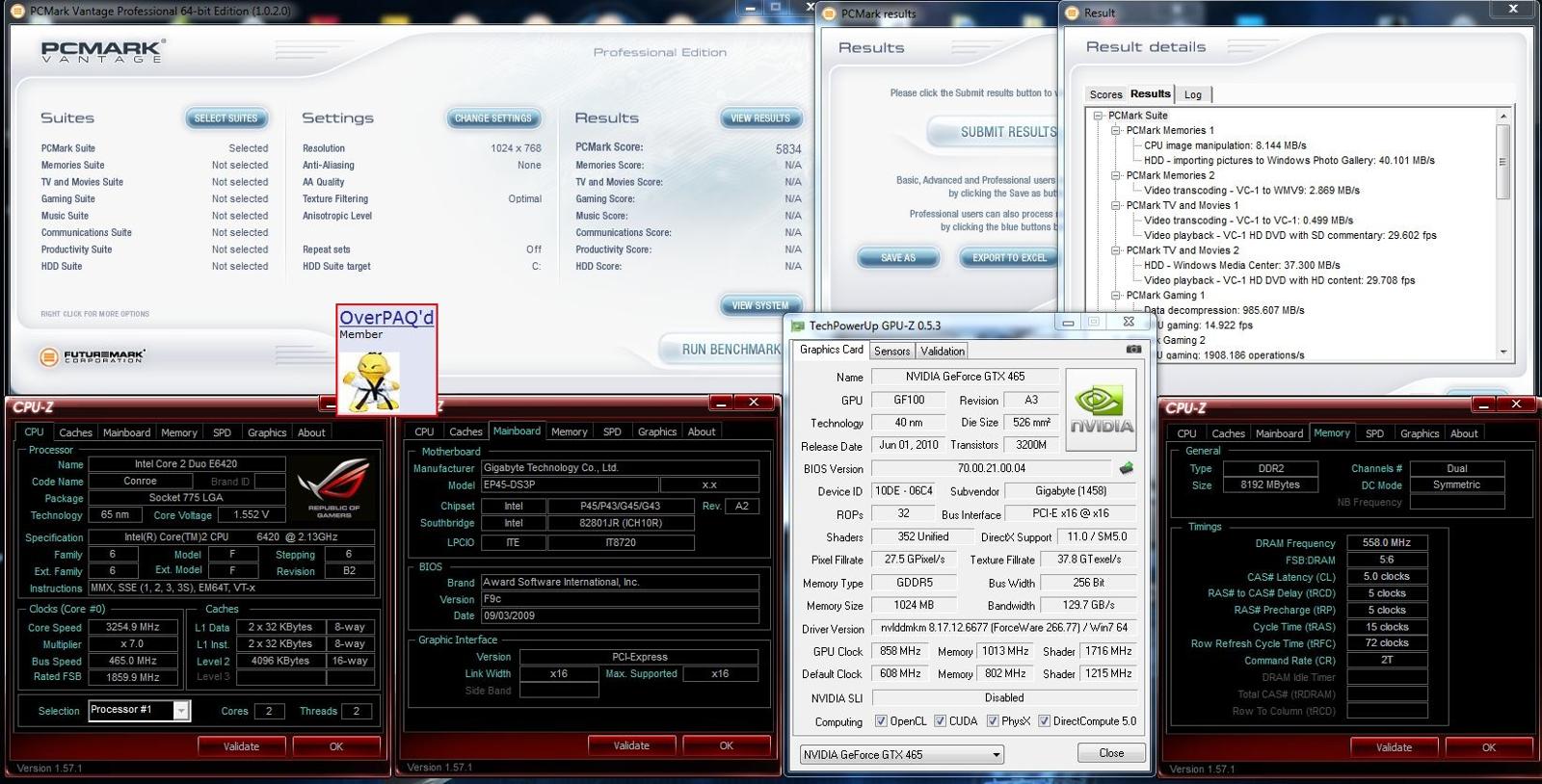Collapse the PCMark Suite tree node
The width and height of the screenshot is (1542, 784).
(1098, 116)
